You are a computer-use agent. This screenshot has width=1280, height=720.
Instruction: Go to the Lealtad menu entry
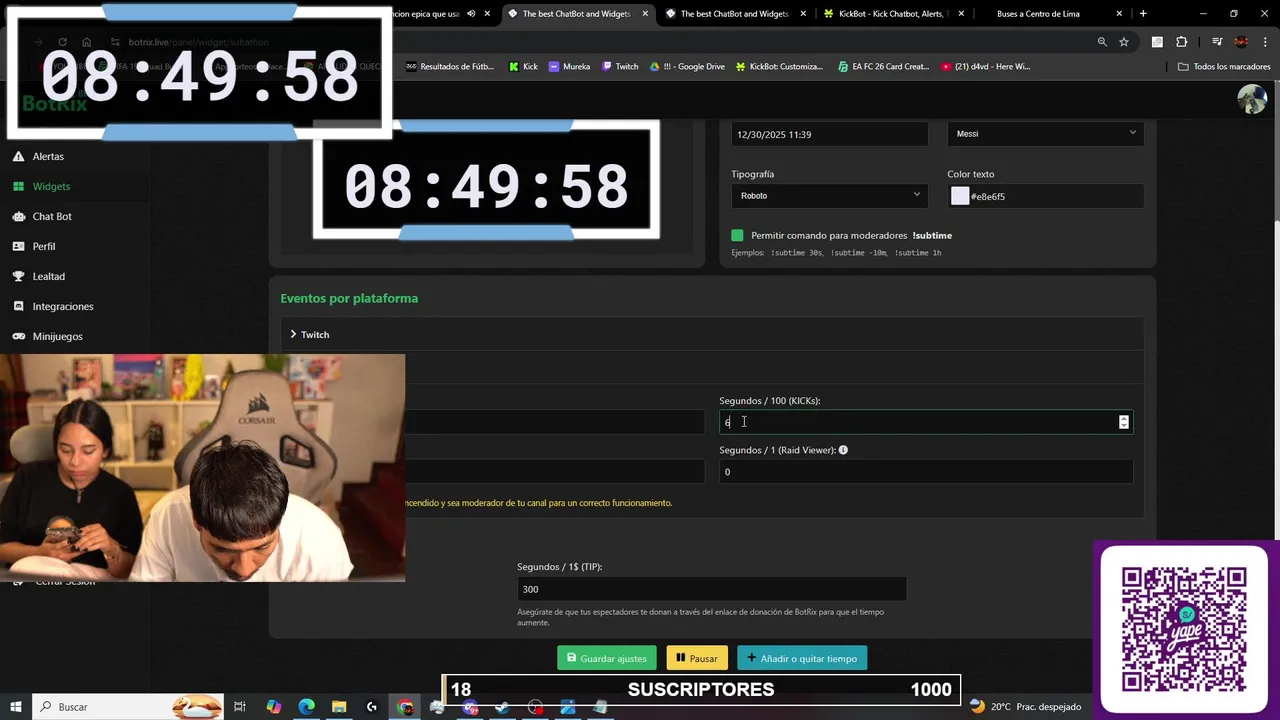48,276
